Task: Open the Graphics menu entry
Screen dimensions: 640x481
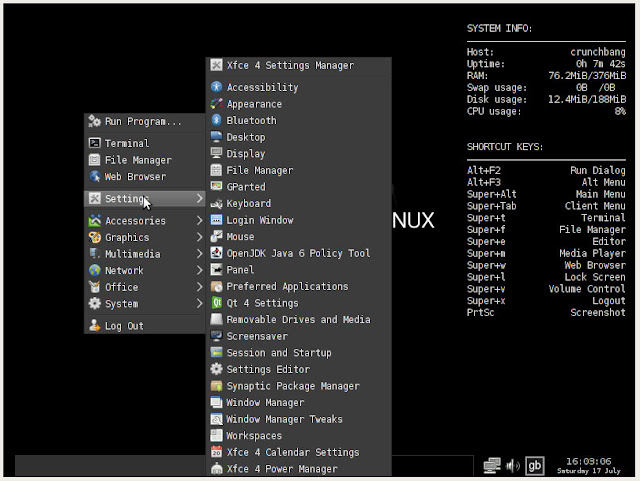Action: 144,237
